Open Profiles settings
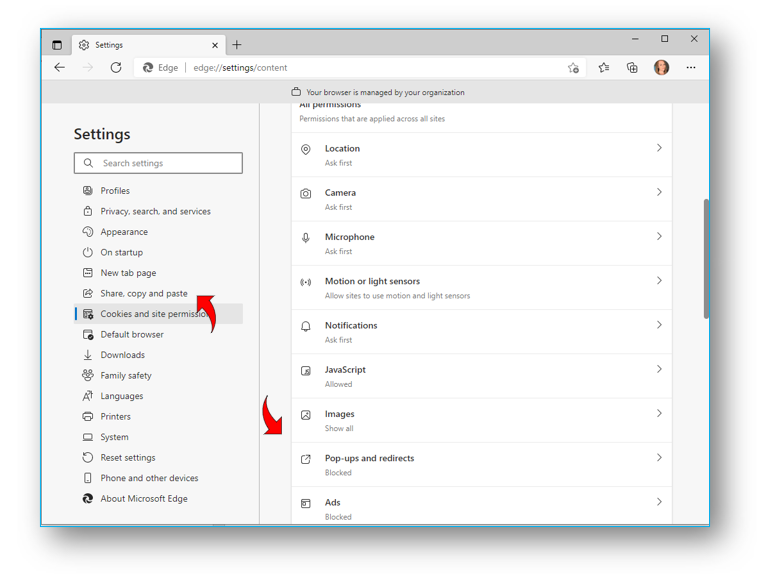This screenshot has height=584, width=777. click(x=158, y=191)
